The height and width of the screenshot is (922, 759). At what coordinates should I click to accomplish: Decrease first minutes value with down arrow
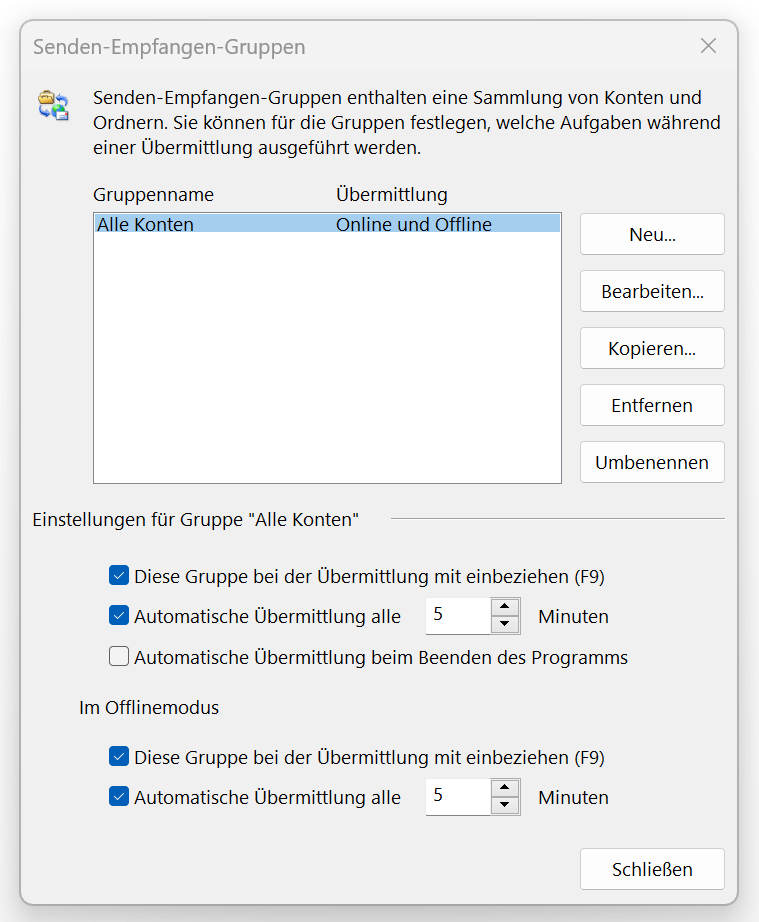(506, 625)
